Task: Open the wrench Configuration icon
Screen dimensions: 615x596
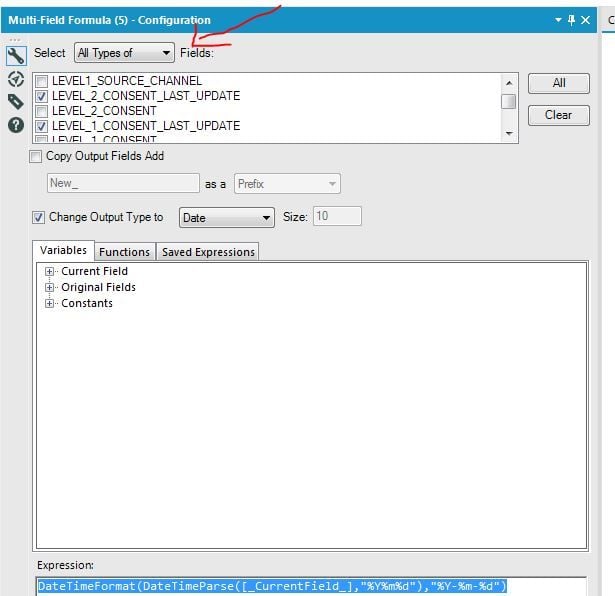Action: click(x=16, y=56)
